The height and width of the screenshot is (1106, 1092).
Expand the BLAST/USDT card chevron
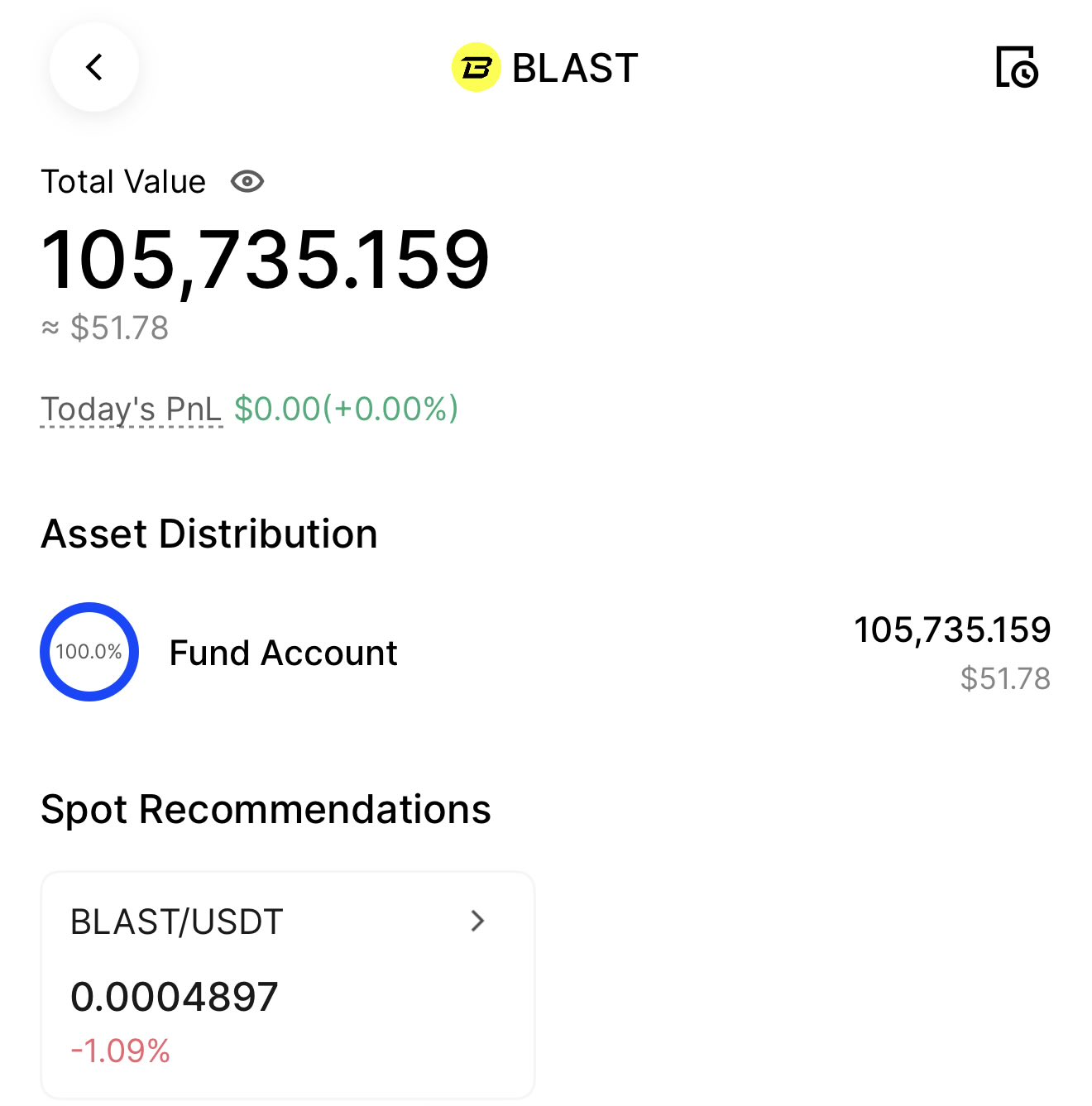click(x=477, y=921)
